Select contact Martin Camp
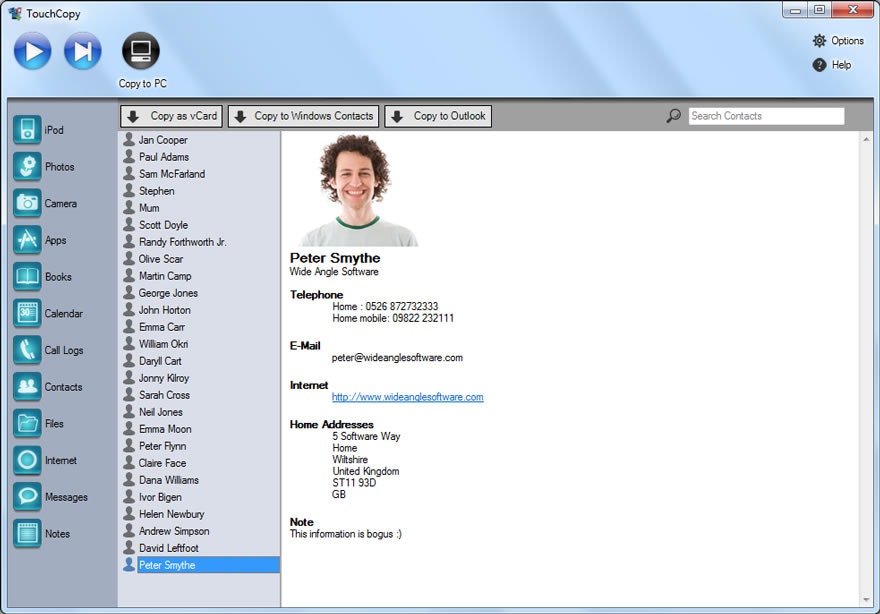 pos(165,276)
